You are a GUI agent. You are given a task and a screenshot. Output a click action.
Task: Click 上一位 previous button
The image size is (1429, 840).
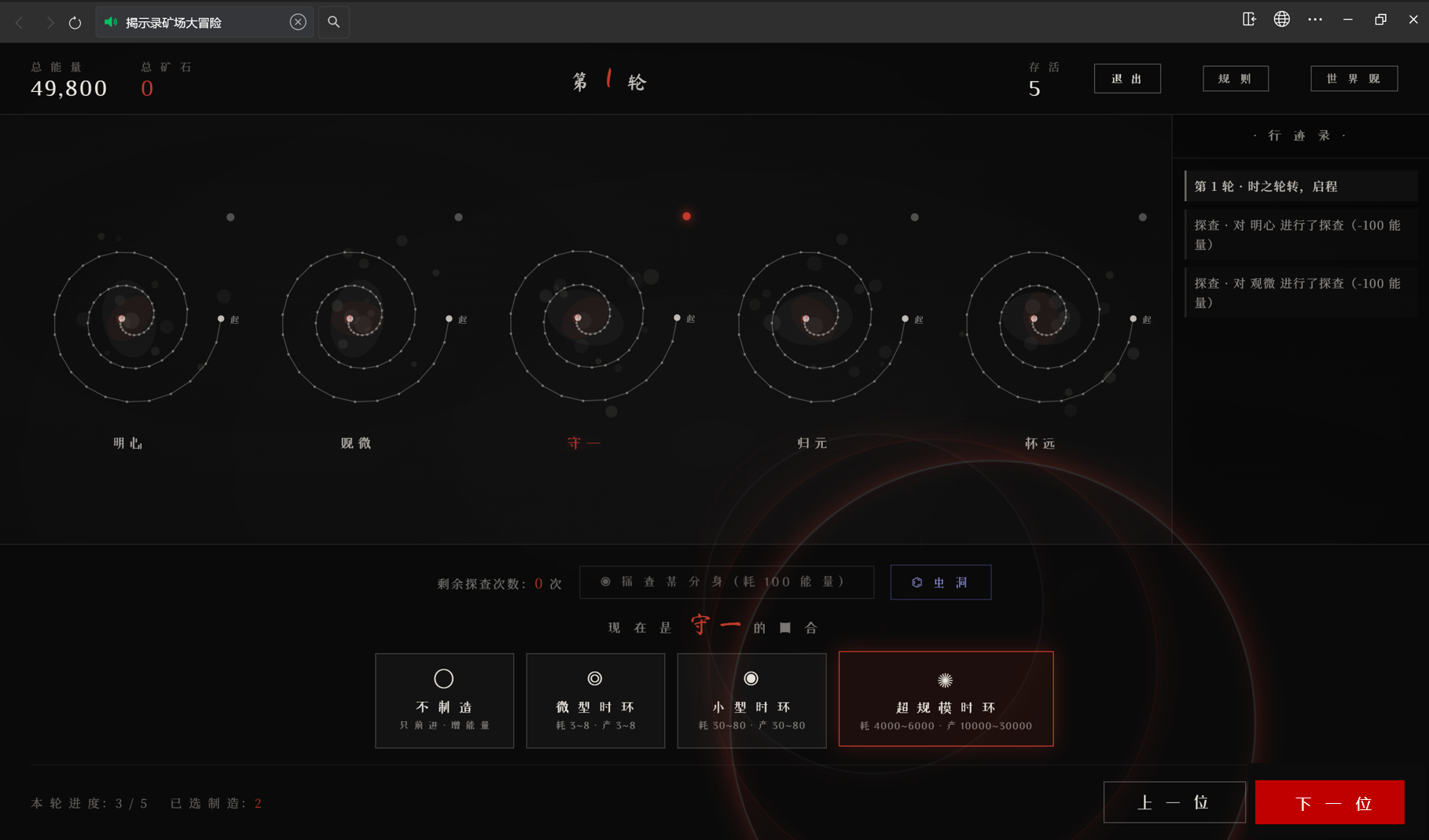pos(1174,802)
